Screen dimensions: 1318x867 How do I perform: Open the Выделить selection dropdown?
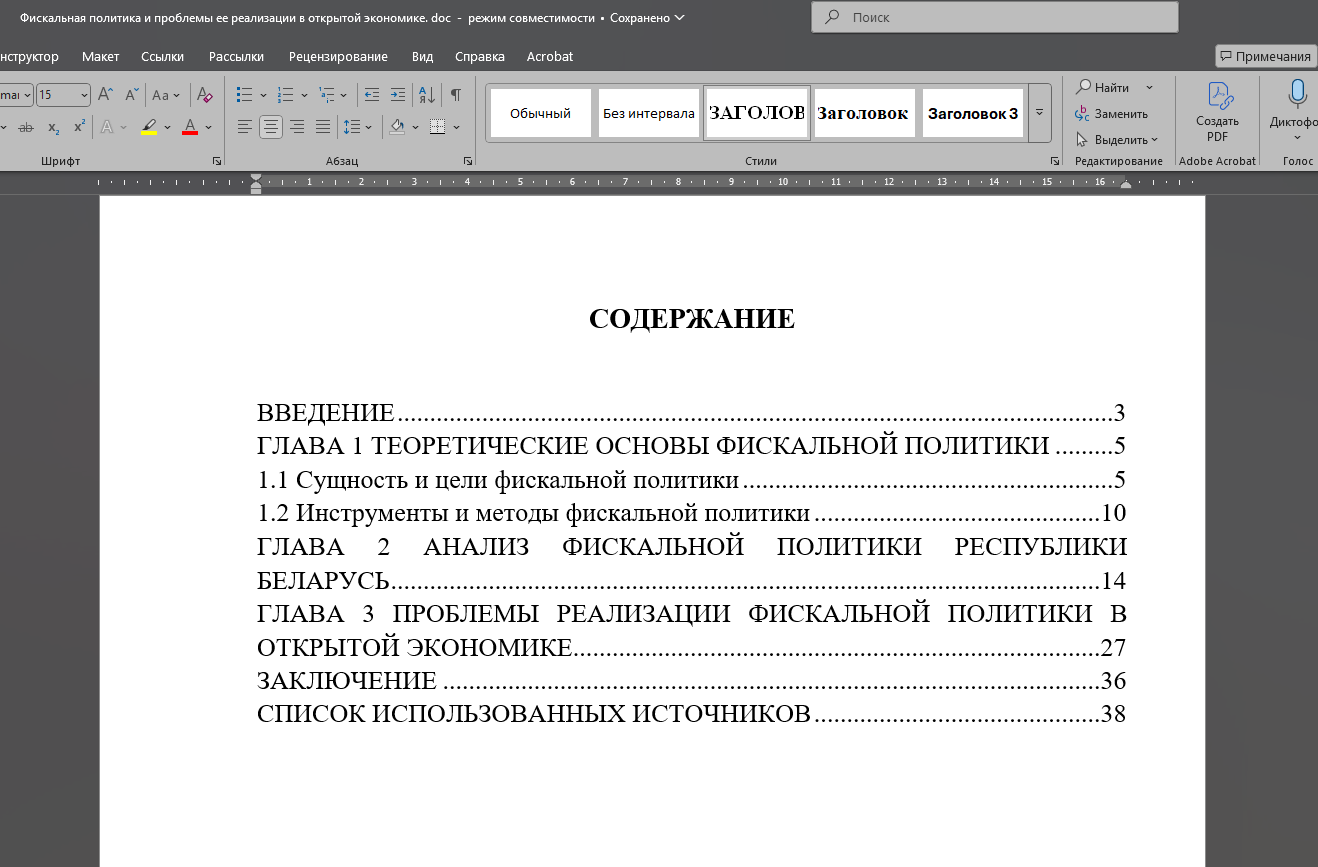tap(1117, 139)
